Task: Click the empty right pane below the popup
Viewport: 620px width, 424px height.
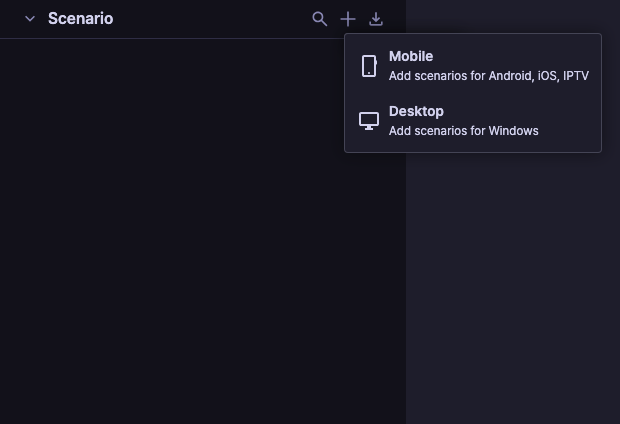Action: pyautogui.click(x=510, y=290)
